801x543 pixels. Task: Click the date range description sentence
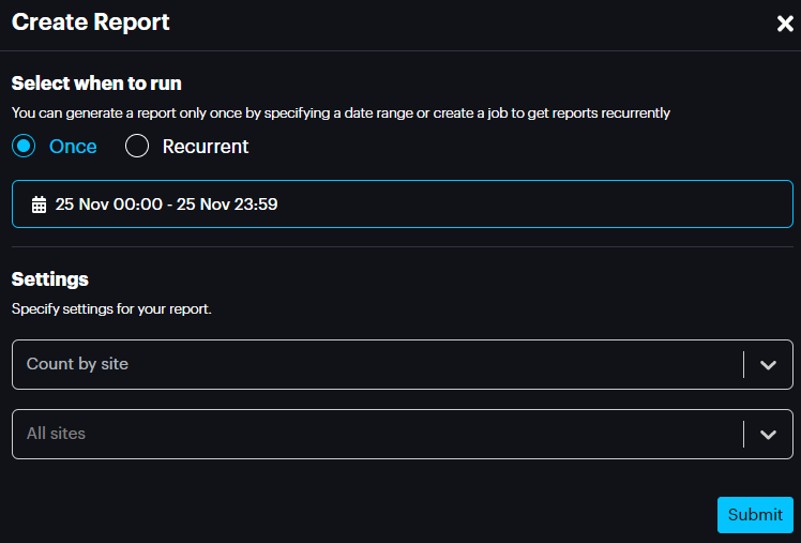(x=341, y=113)
